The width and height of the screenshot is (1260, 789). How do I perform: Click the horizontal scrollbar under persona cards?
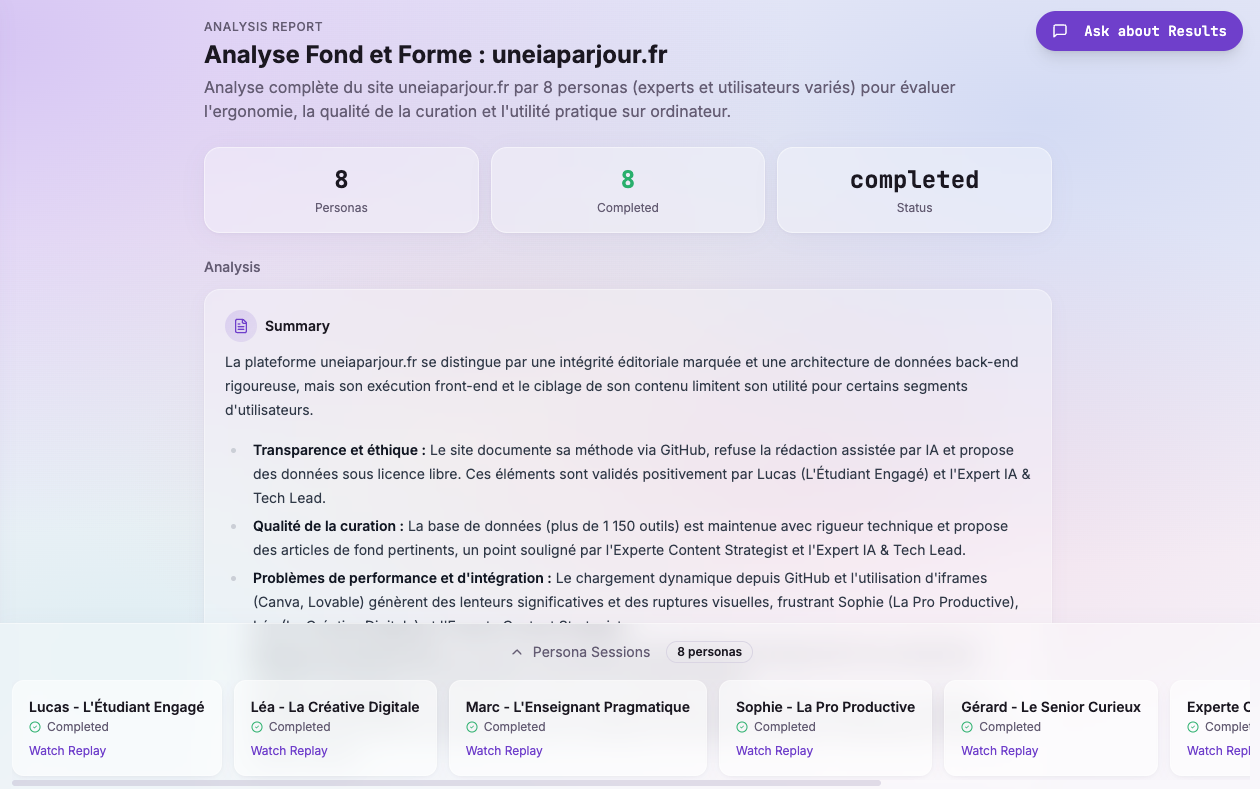(446, 783)
